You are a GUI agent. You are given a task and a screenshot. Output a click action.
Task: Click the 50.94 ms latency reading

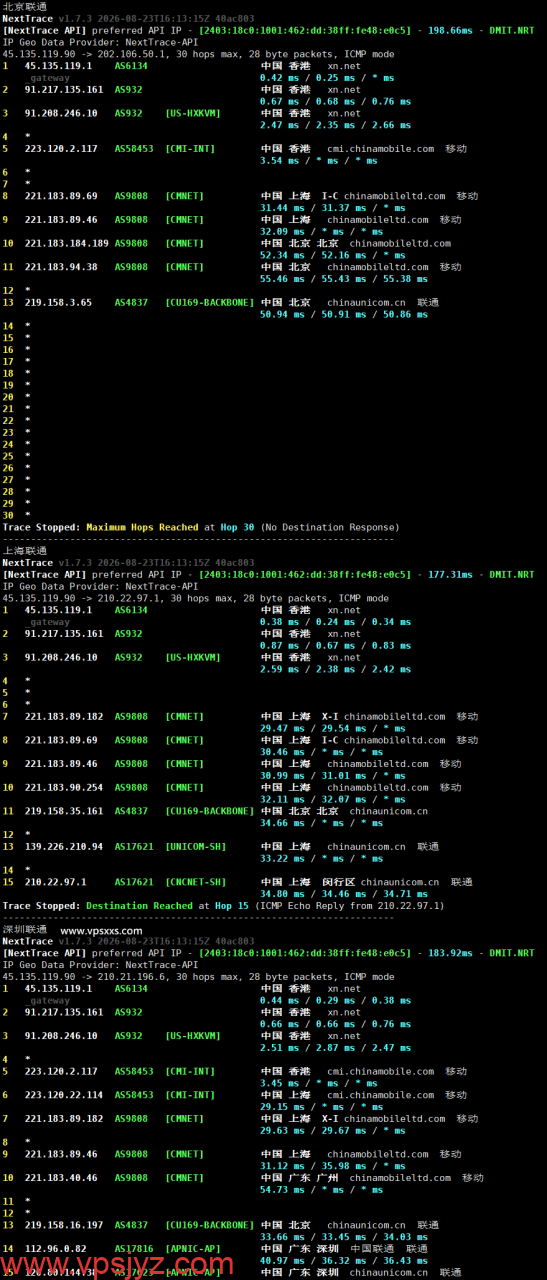(x=279, y=314)
